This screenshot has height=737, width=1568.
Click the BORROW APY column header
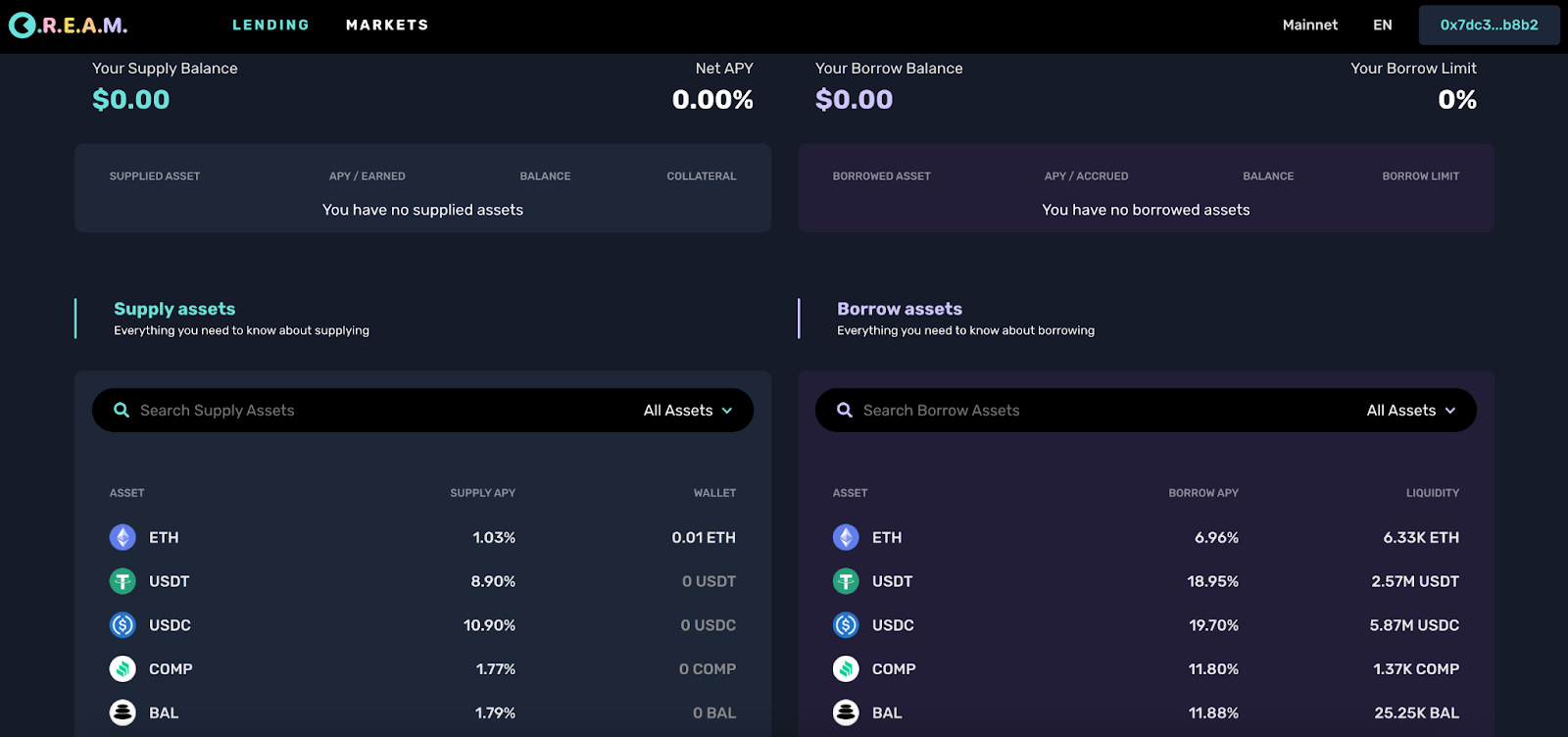pos(1203,493)
